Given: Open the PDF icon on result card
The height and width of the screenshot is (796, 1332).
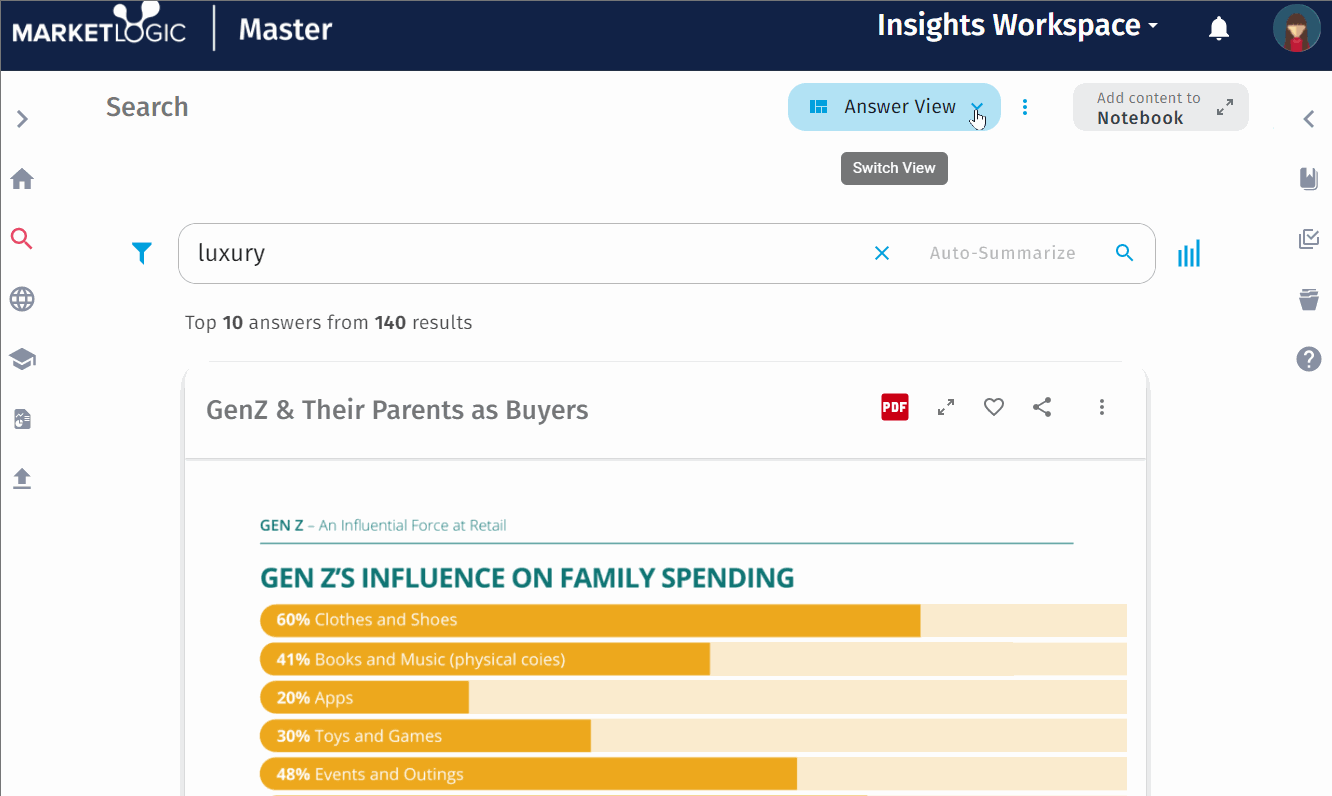Looking at the screenshot, I should (895, 407).
